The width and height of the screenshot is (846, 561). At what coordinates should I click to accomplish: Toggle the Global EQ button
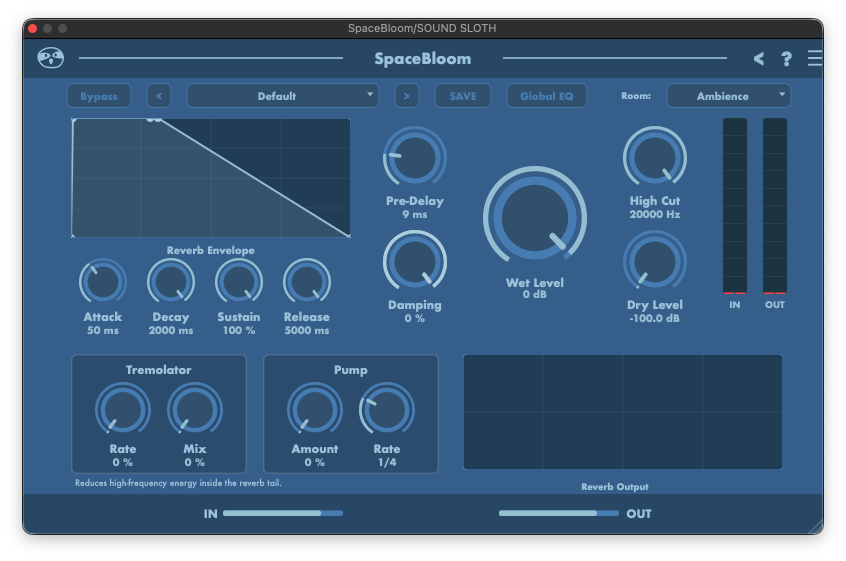click(x=546, y=96)
